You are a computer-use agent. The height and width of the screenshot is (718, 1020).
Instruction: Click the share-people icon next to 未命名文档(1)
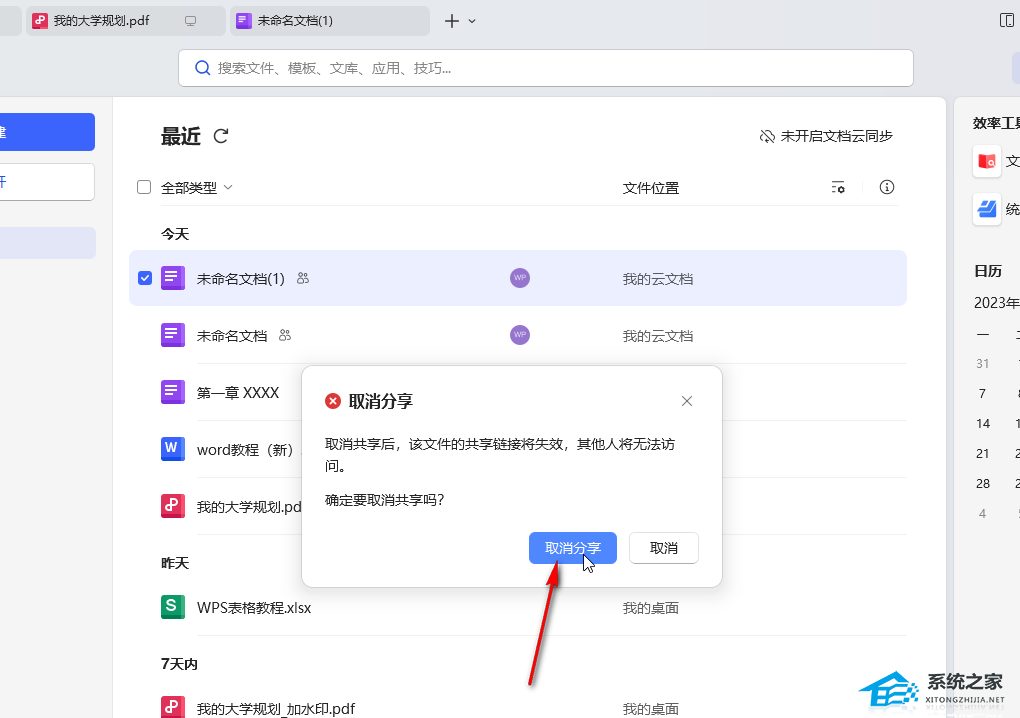pyautogui.click(x=302, y=278)
